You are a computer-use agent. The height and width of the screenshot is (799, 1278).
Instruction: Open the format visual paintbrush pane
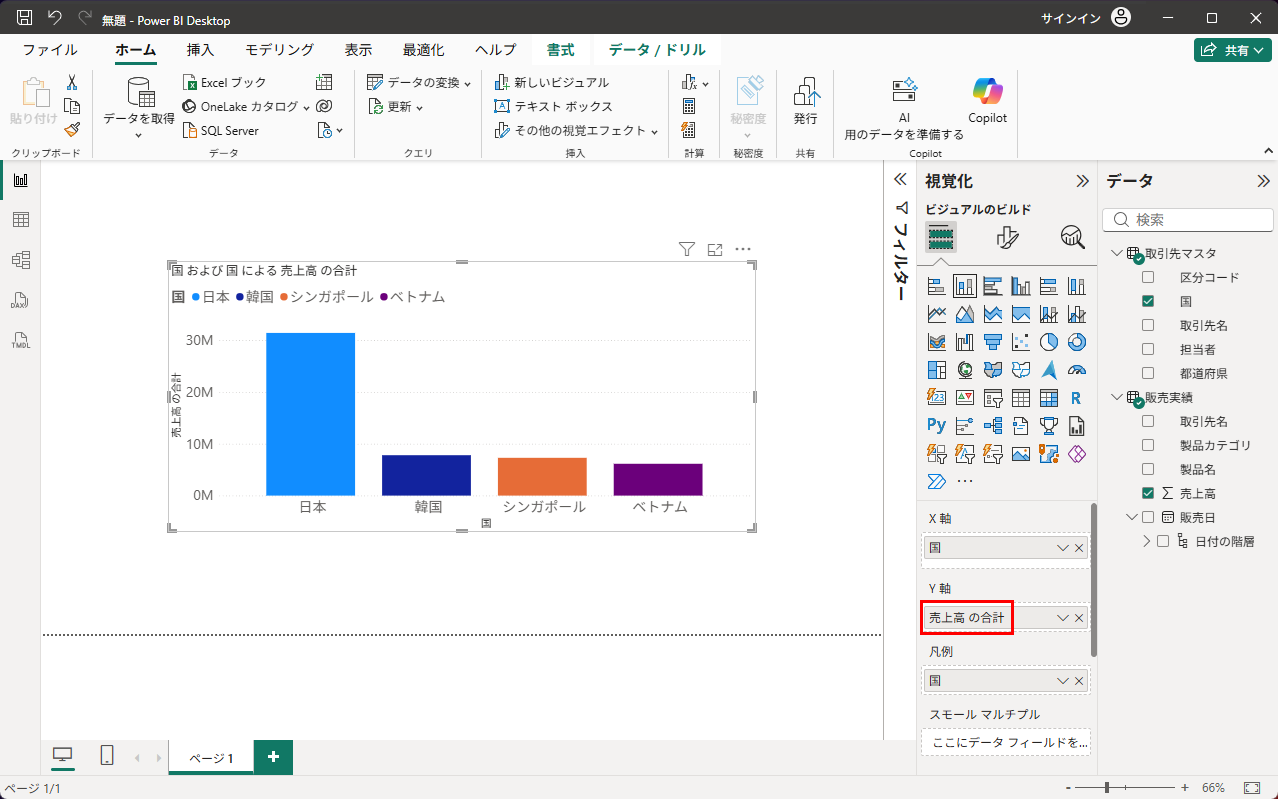click(1007, 237)
